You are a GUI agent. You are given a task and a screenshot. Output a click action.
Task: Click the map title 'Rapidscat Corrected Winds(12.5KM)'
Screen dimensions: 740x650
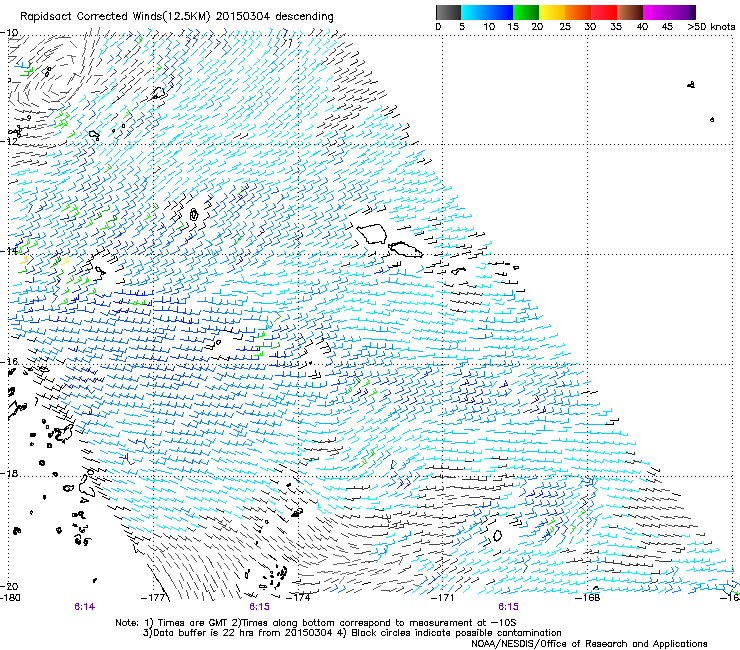click(115, 17)
